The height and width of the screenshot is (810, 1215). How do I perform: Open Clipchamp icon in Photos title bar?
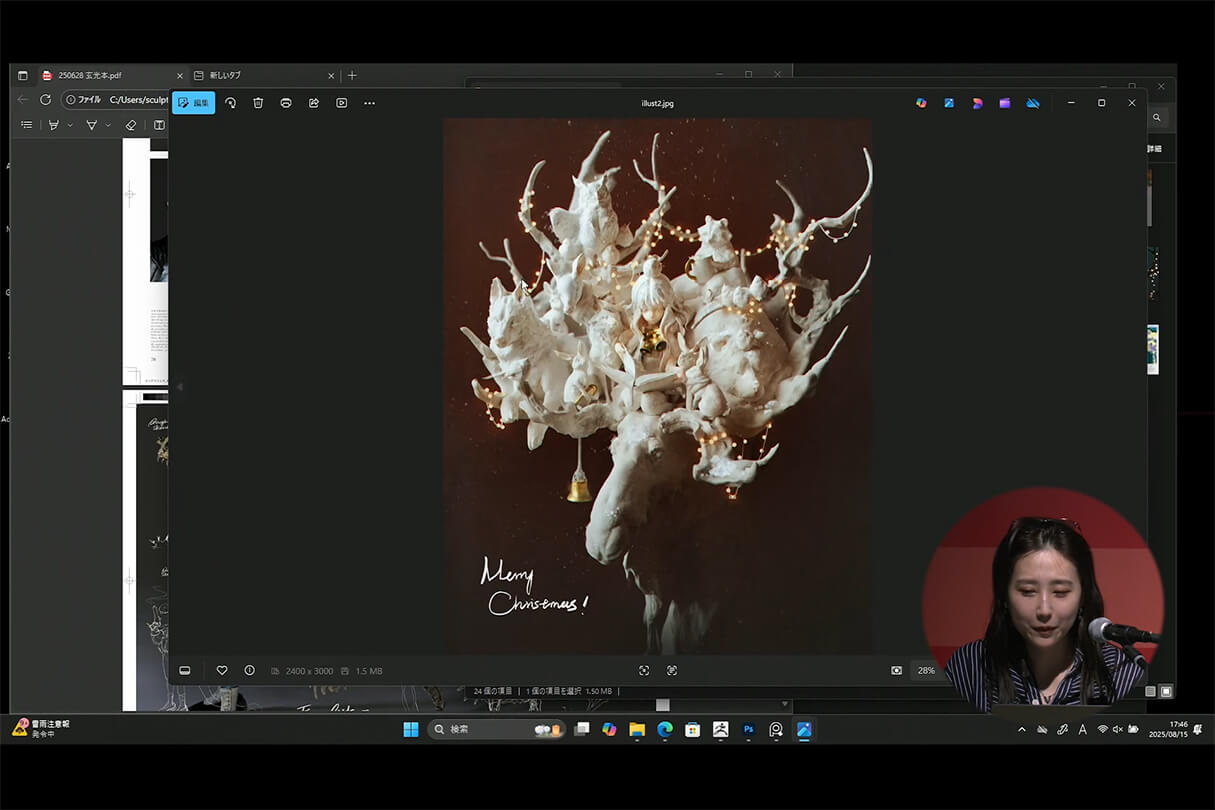pos(1005,103)
